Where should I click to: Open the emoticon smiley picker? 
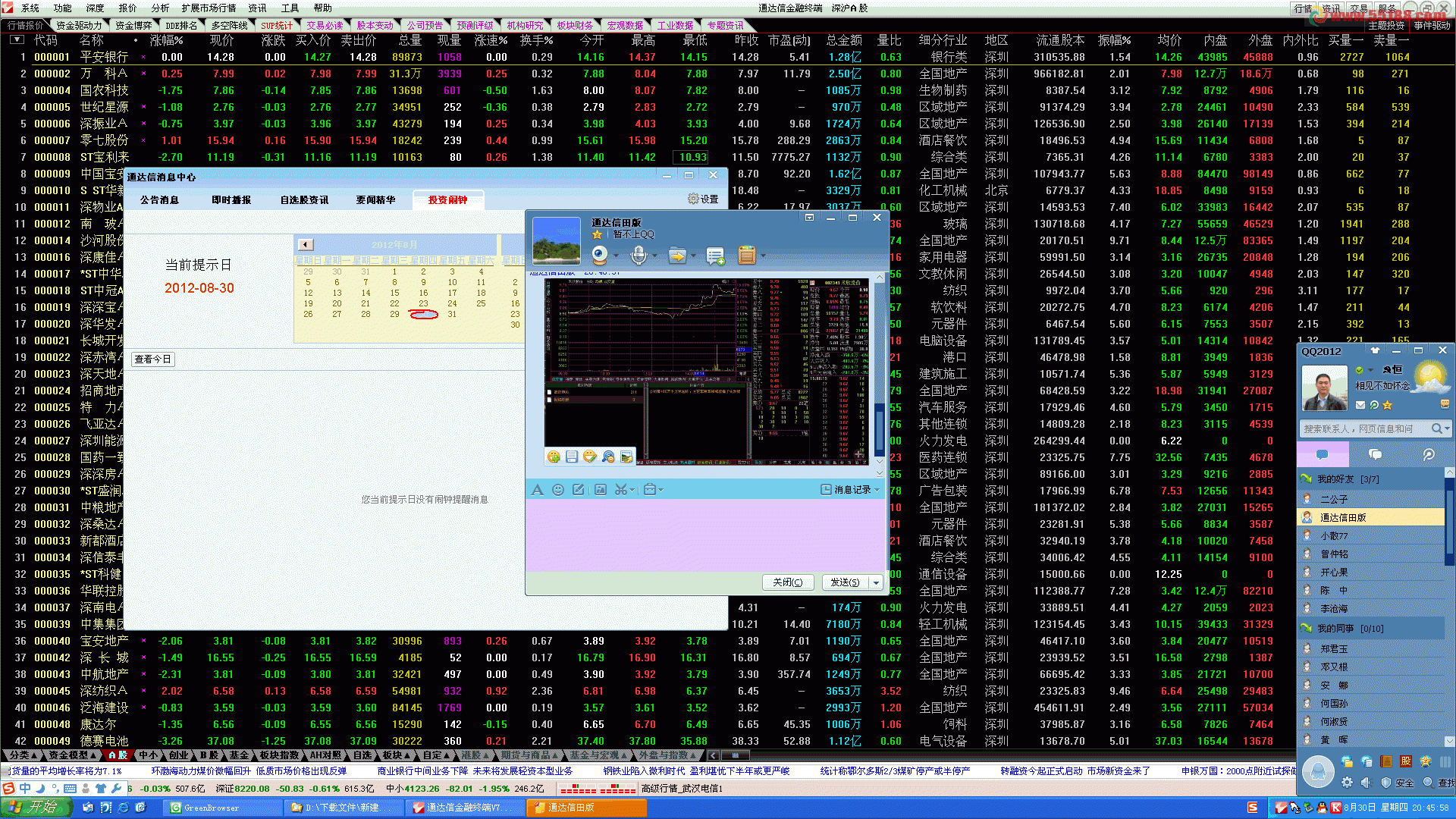pos(558,490)
